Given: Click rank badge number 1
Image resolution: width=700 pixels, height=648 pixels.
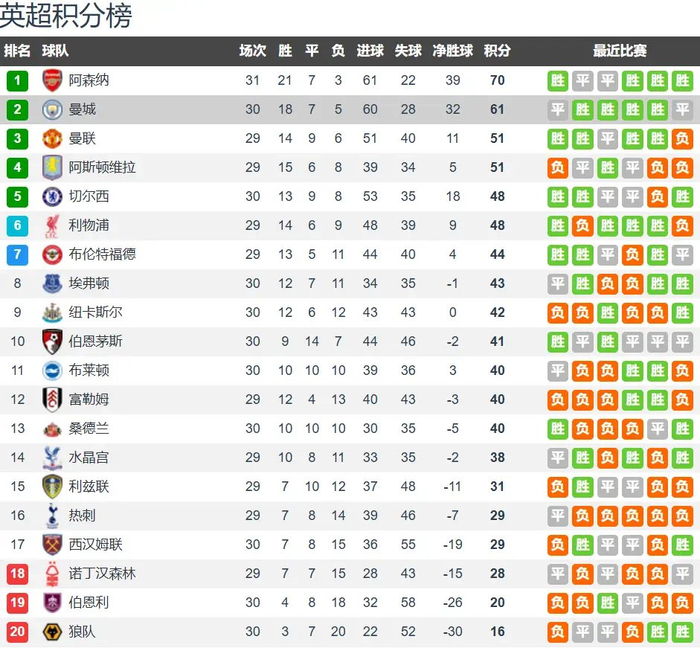Looking at the screenshot, I should [18, 81].
